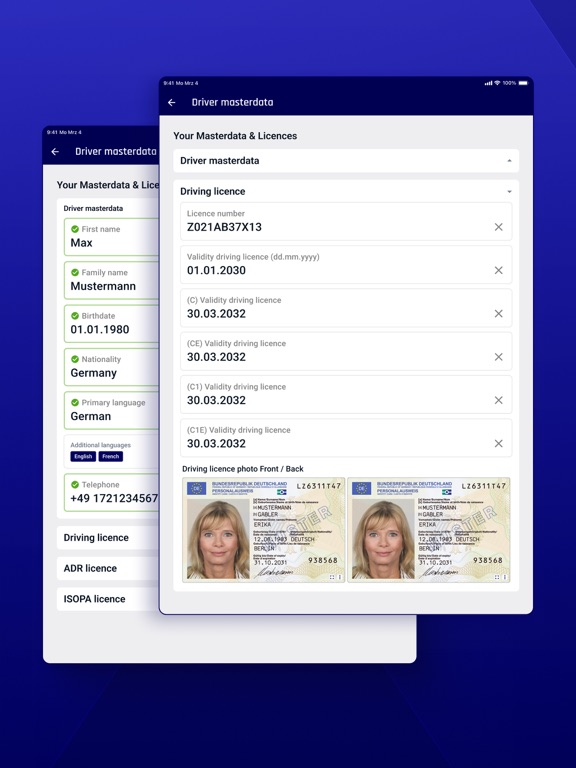
Task: Edit the Validity driving licence (dd.mm.yyyy) field
Action: tap(346, 264)
